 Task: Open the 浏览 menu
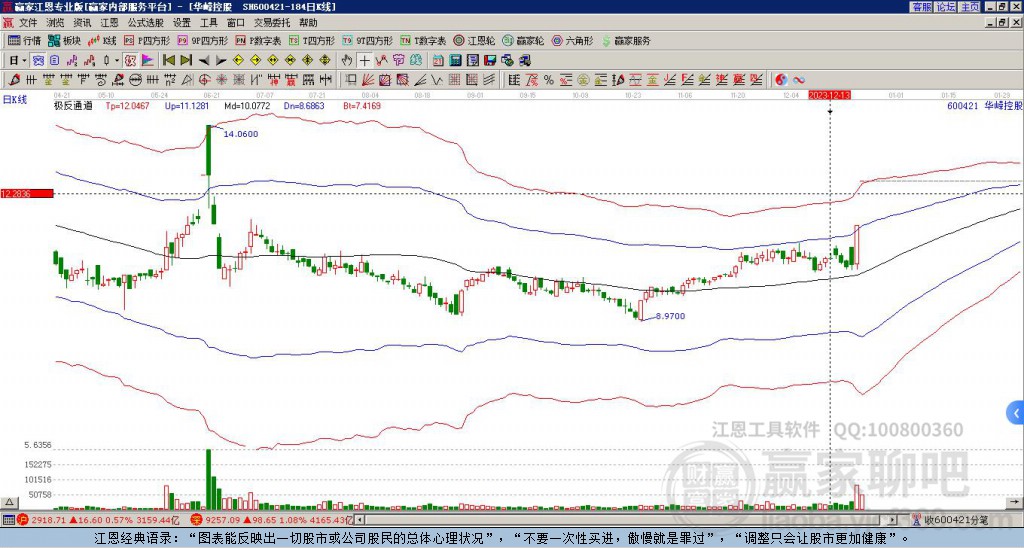[x=55, y=23]
